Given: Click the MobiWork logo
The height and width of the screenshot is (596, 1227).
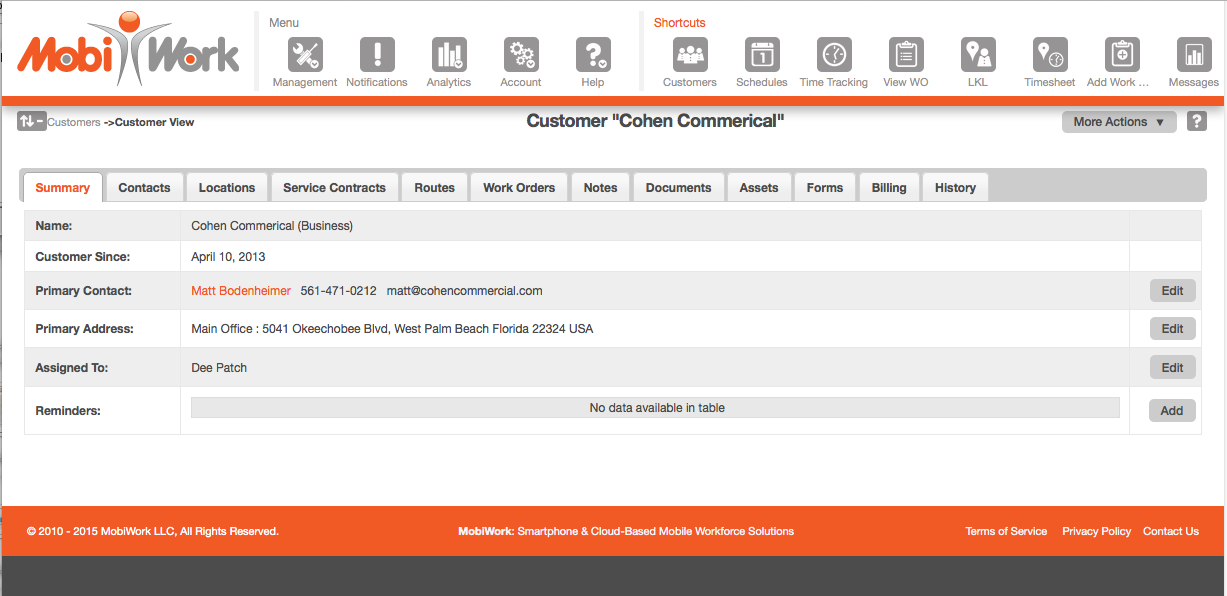Looking at the screenshot, I should click(x=128, y=50).
